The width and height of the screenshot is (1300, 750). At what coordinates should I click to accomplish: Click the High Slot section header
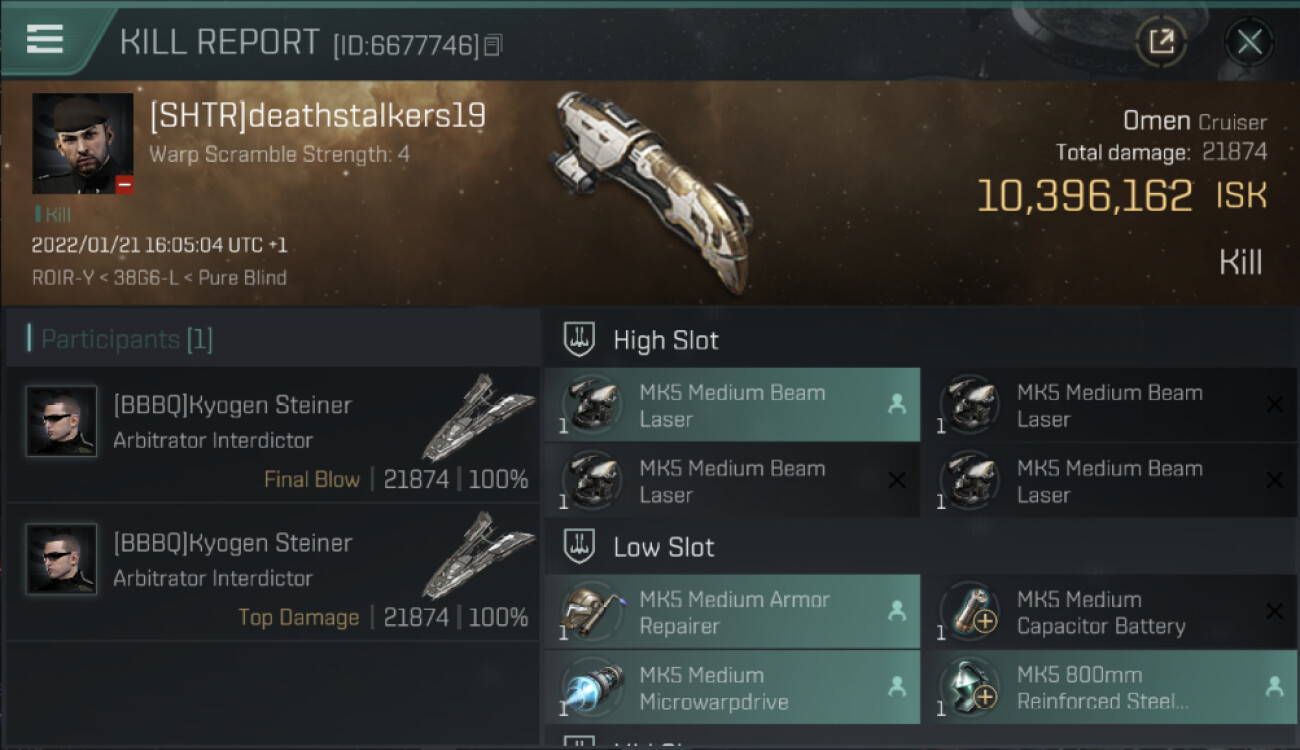click(x=665, y=340)
